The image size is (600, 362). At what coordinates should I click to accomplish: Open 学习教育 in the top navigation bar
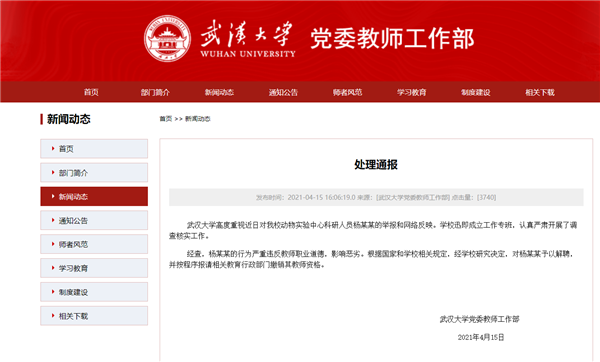(x=411, y=92)
